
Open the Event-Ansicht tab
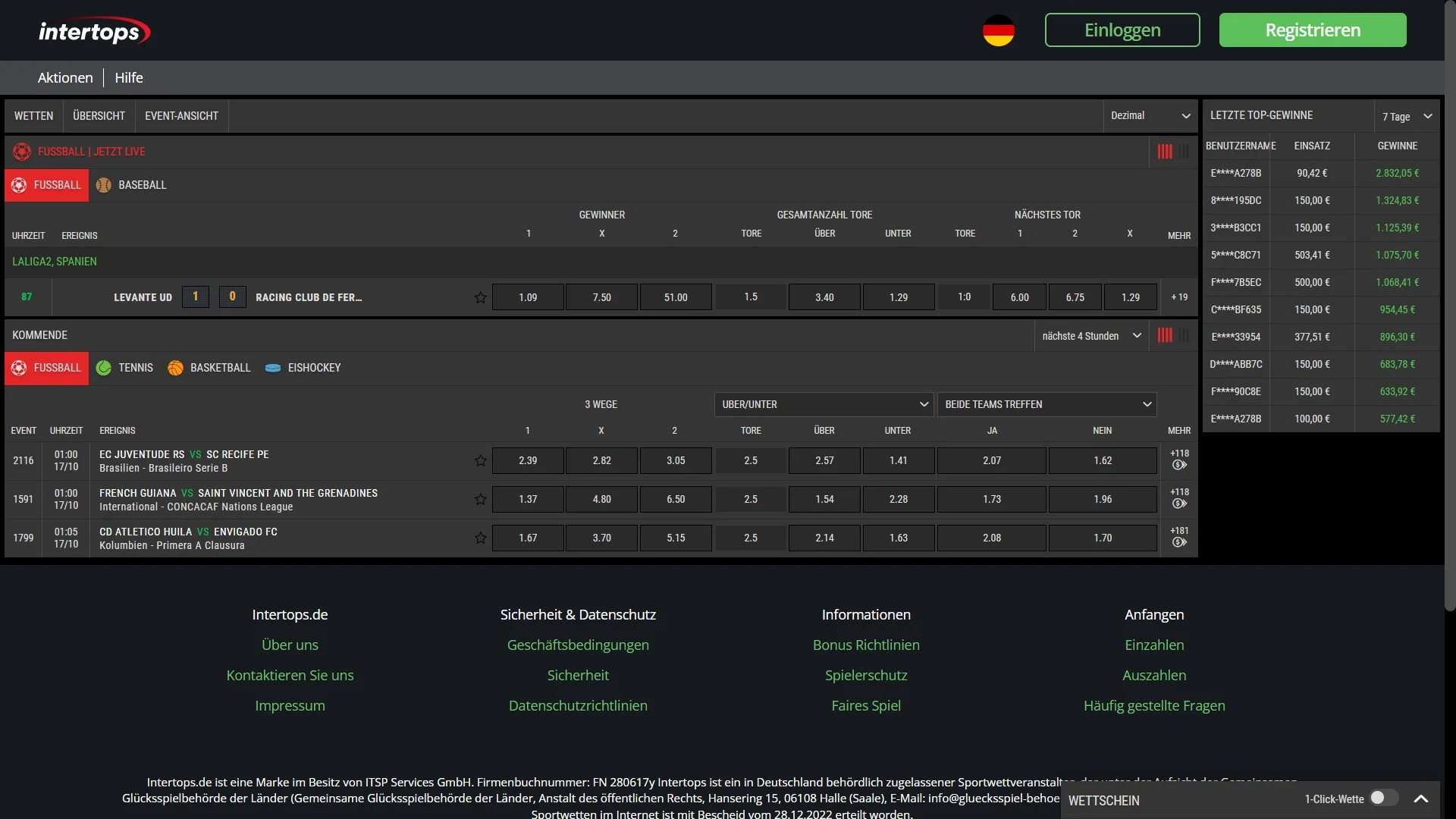pyautogui.click(x=182, y=116)
